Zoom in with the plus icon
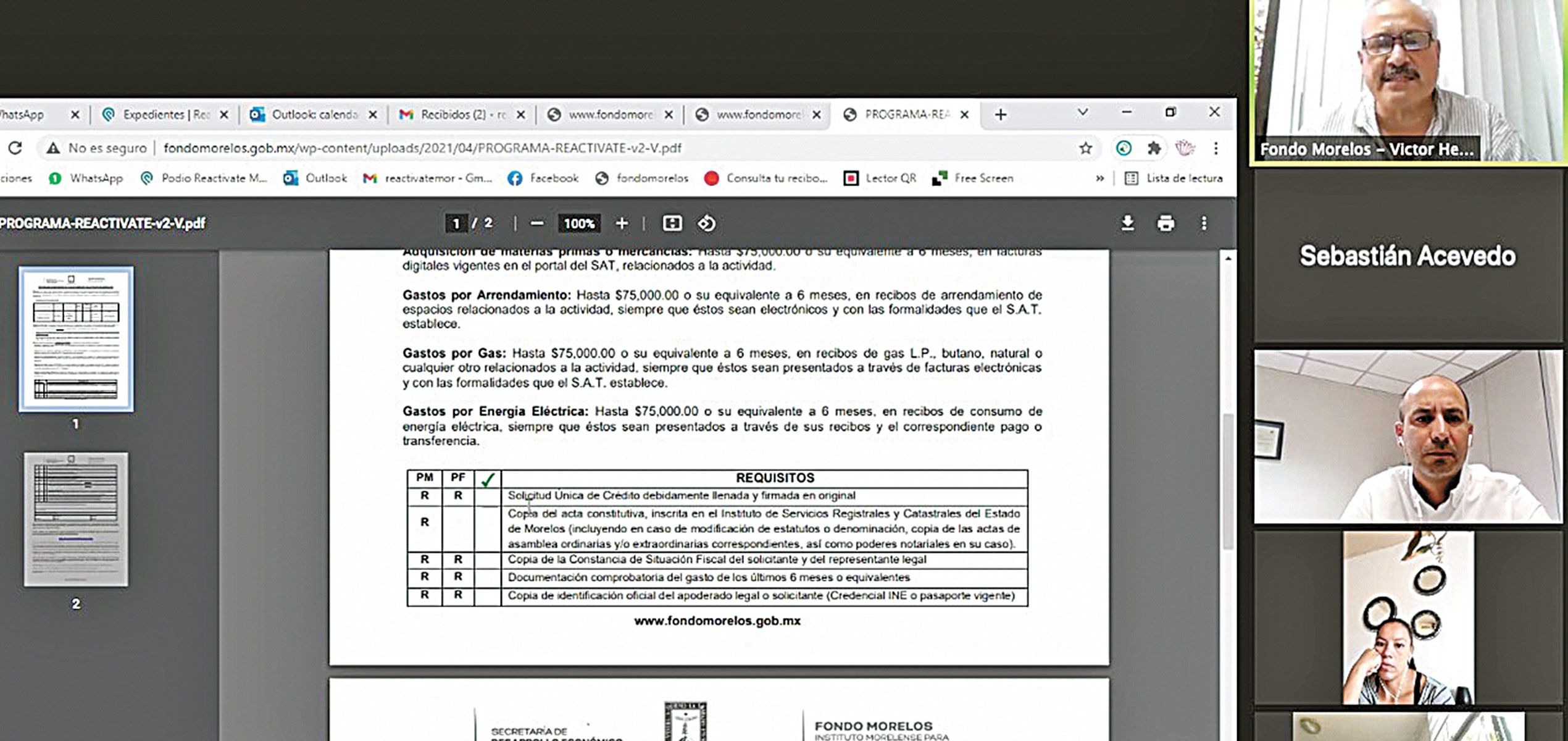The height and width of the screenshot is (741, 1568). click(622, 223)
